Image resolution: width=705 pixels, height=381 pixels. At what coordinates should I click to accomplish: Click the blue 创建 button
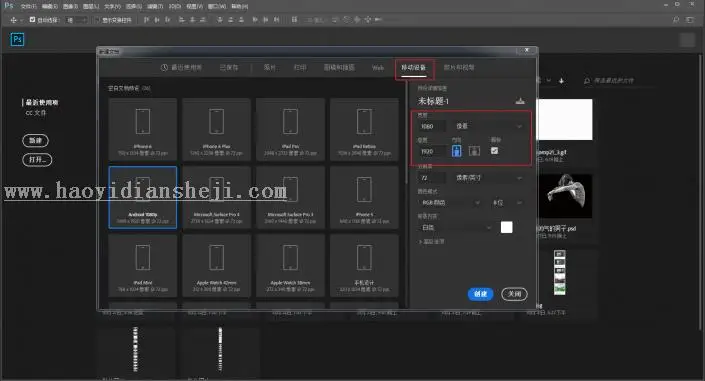(480, 294)
